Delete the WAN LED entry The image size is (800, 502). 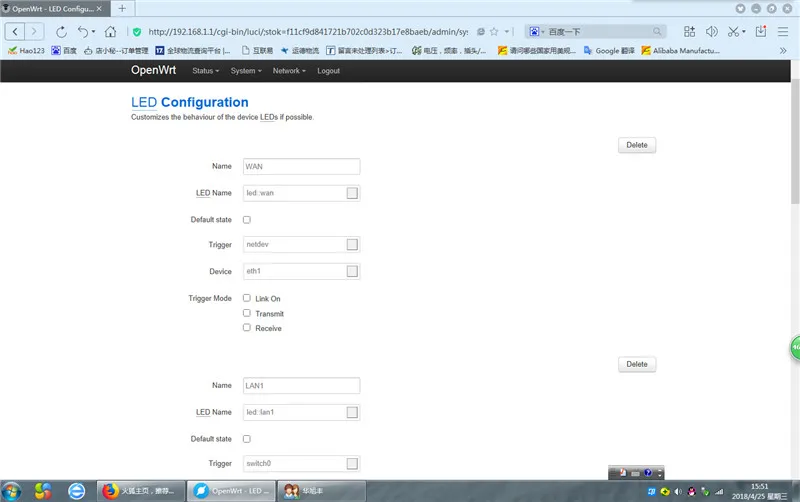637,145
